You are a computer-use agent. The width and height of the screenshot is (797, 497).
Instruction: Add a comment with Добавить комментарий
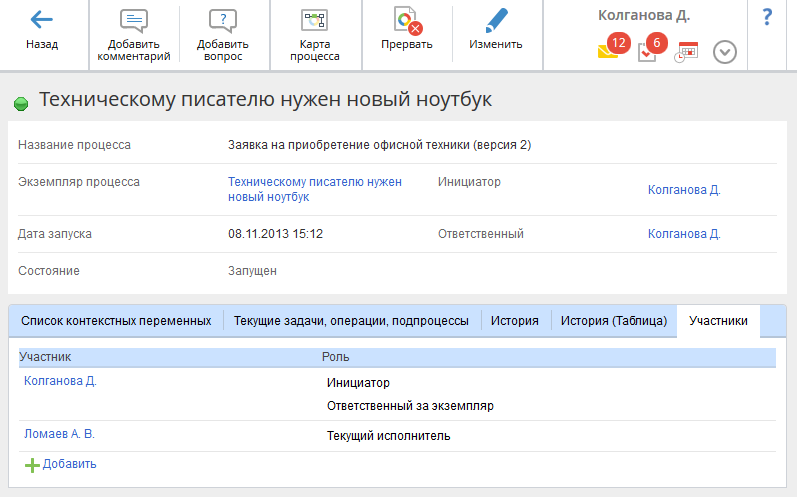tap(134, 22)
